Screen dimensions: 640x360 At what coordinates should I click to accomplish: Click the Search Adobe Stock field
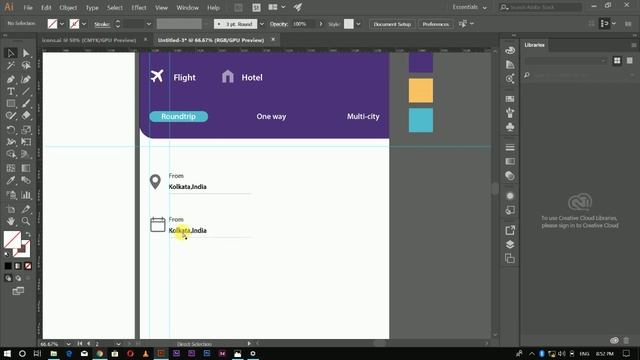click(x=541, y=7)
